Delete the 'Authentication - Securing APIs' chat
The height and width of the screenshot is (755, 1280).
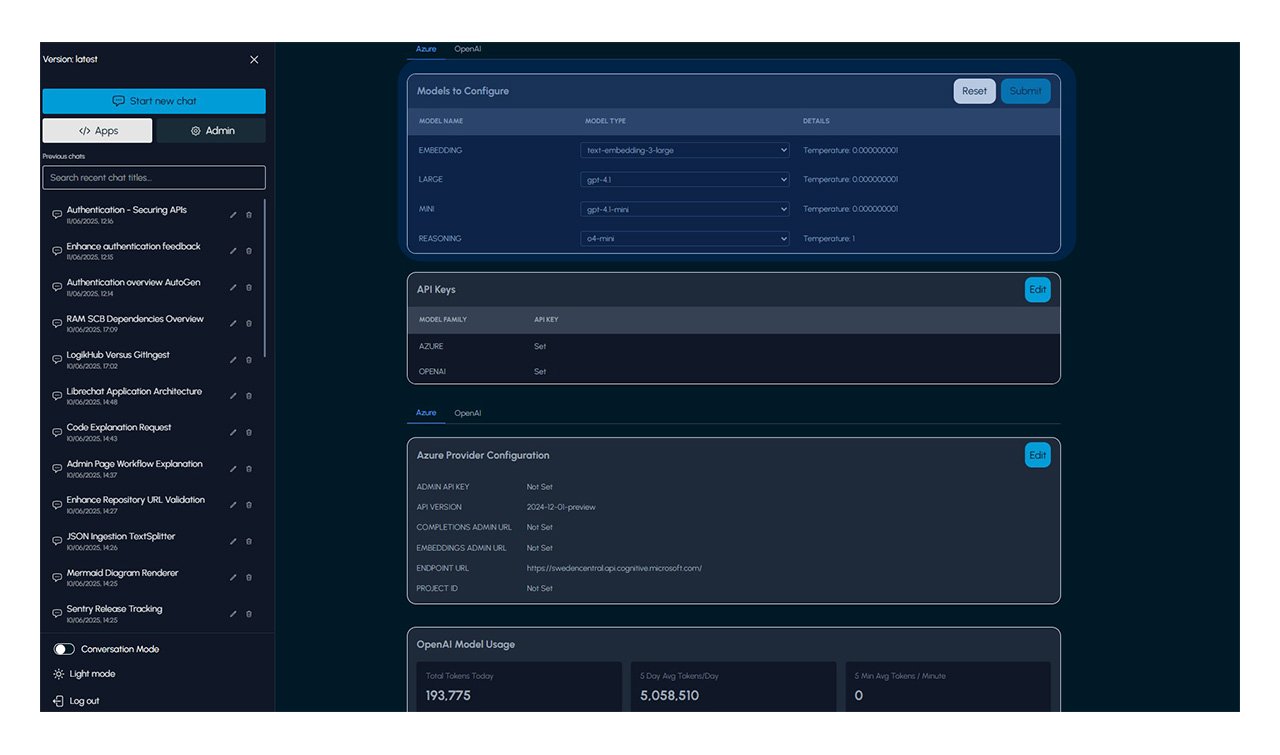point(248,215)
